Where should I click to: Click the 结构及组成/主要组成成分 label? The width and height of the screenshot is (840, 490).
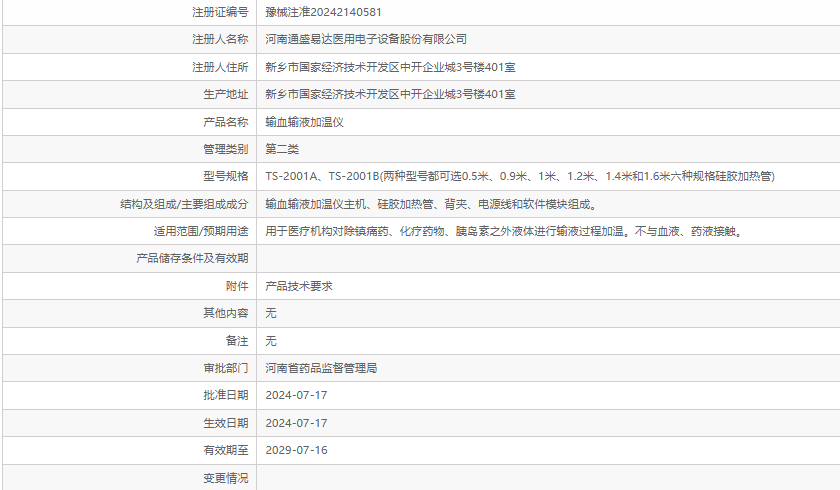click(x=183, y=204)
